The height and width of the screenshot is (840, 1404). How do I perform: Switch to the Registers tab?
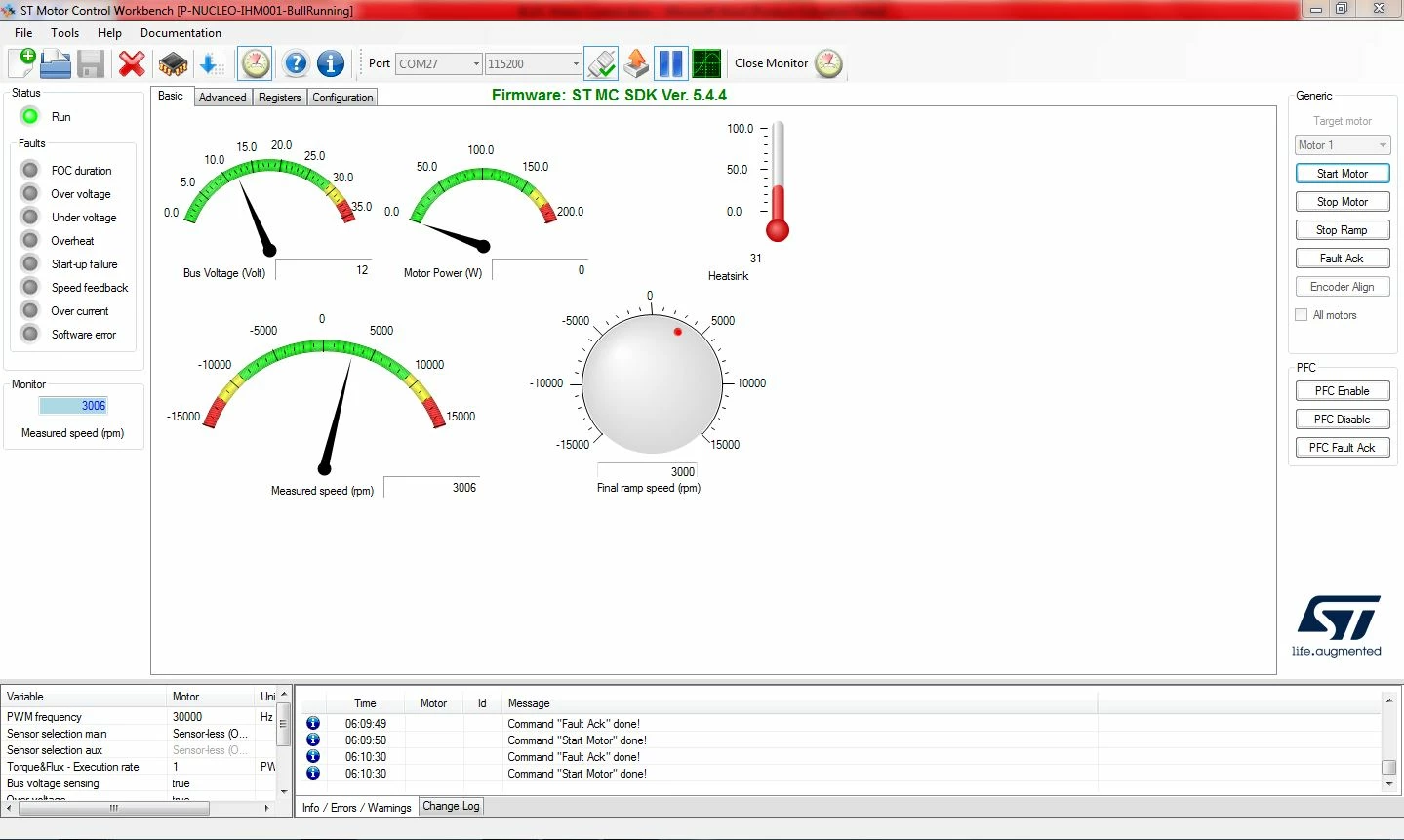pos(280,98)
